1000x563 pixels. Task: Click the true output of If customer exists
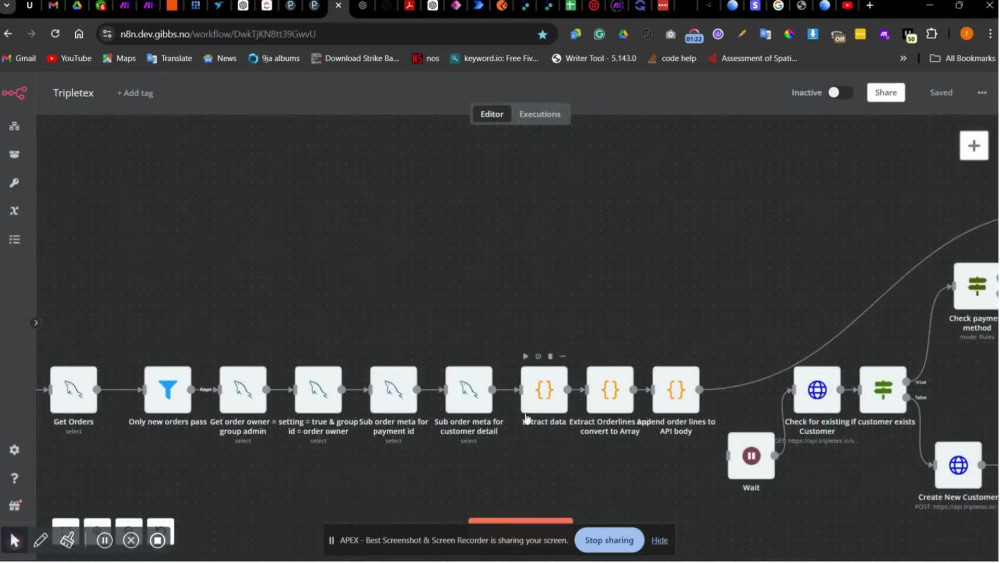coord(907,382)
